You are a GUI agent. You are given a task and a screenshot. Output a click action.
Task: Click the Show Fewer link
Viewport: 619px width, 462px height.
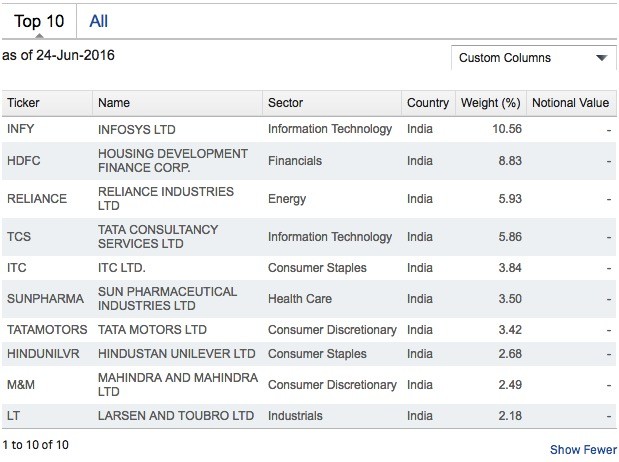pos(583,450)
